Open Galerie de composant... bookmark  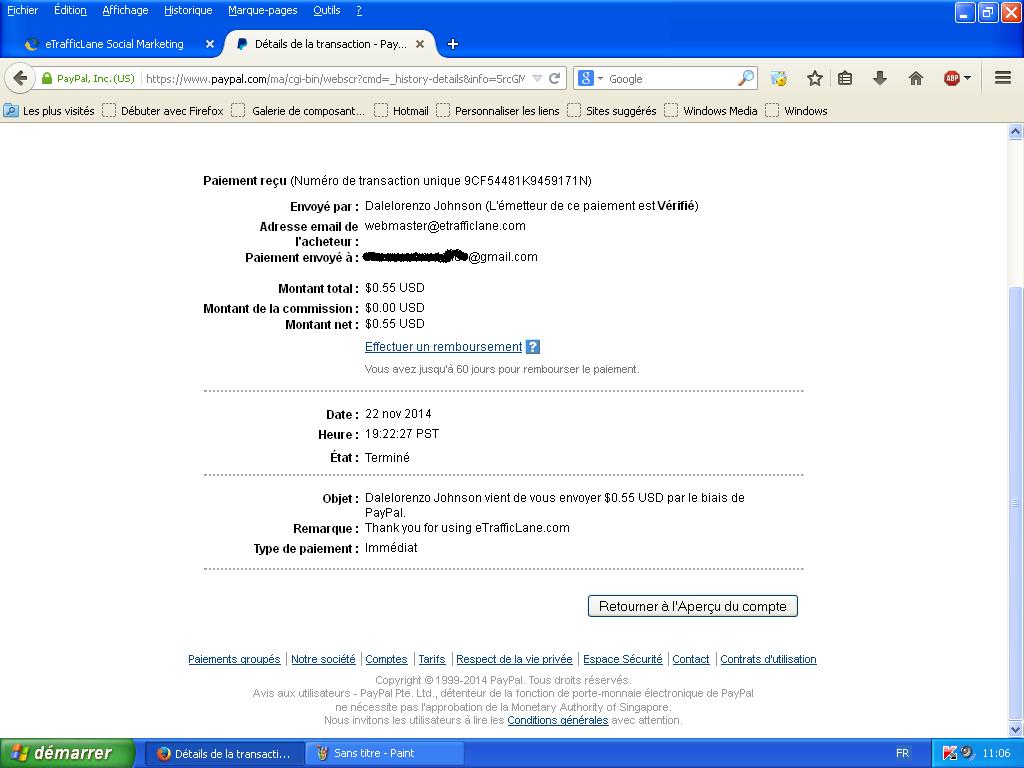pyautogui.click(x=298, y=110)
